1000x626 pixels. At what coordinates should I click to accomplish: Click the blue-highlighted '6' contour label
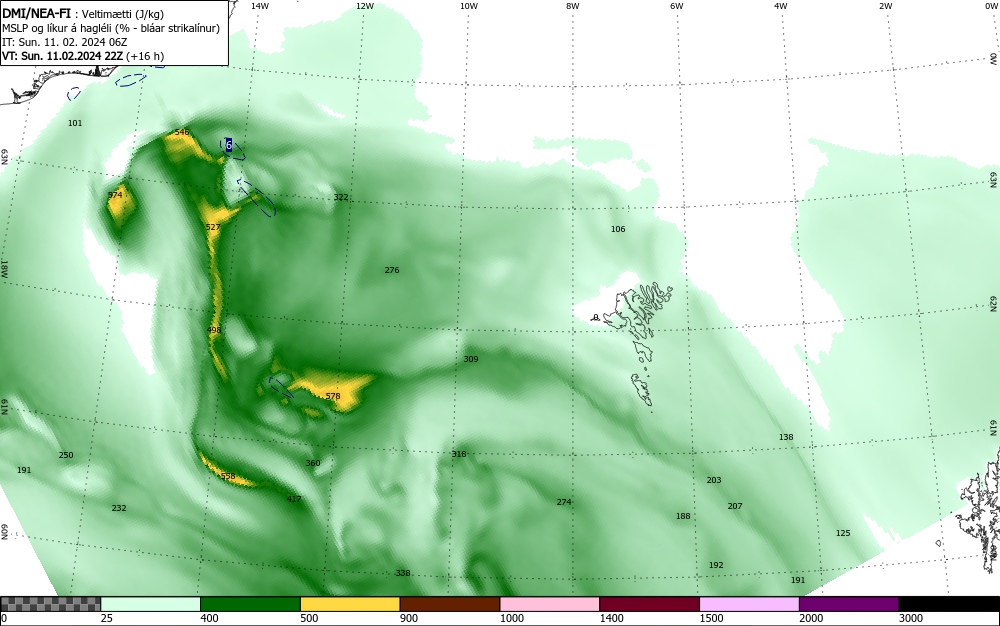click(x=229, y=145)
